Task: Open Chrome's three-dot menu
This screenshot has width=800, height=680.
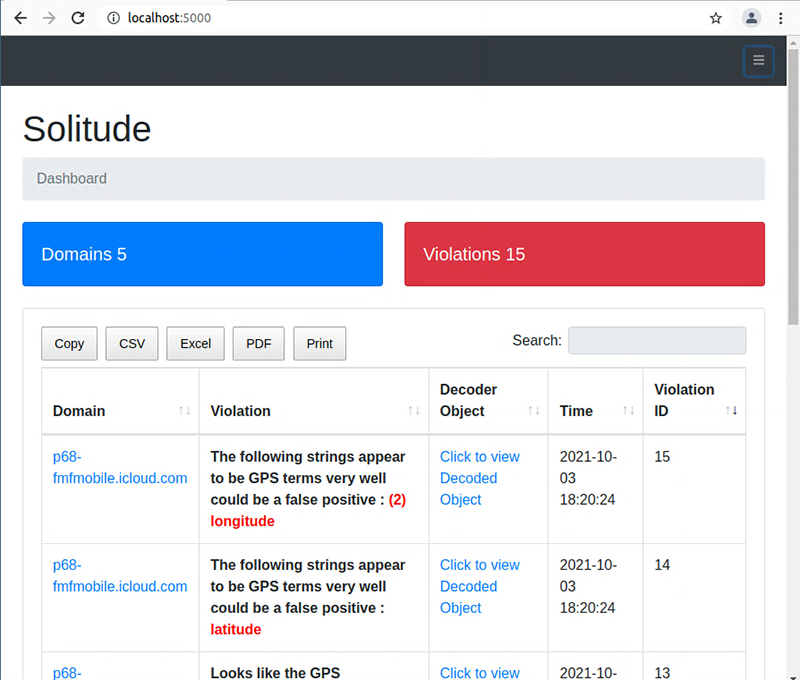Action: (780, 18)
